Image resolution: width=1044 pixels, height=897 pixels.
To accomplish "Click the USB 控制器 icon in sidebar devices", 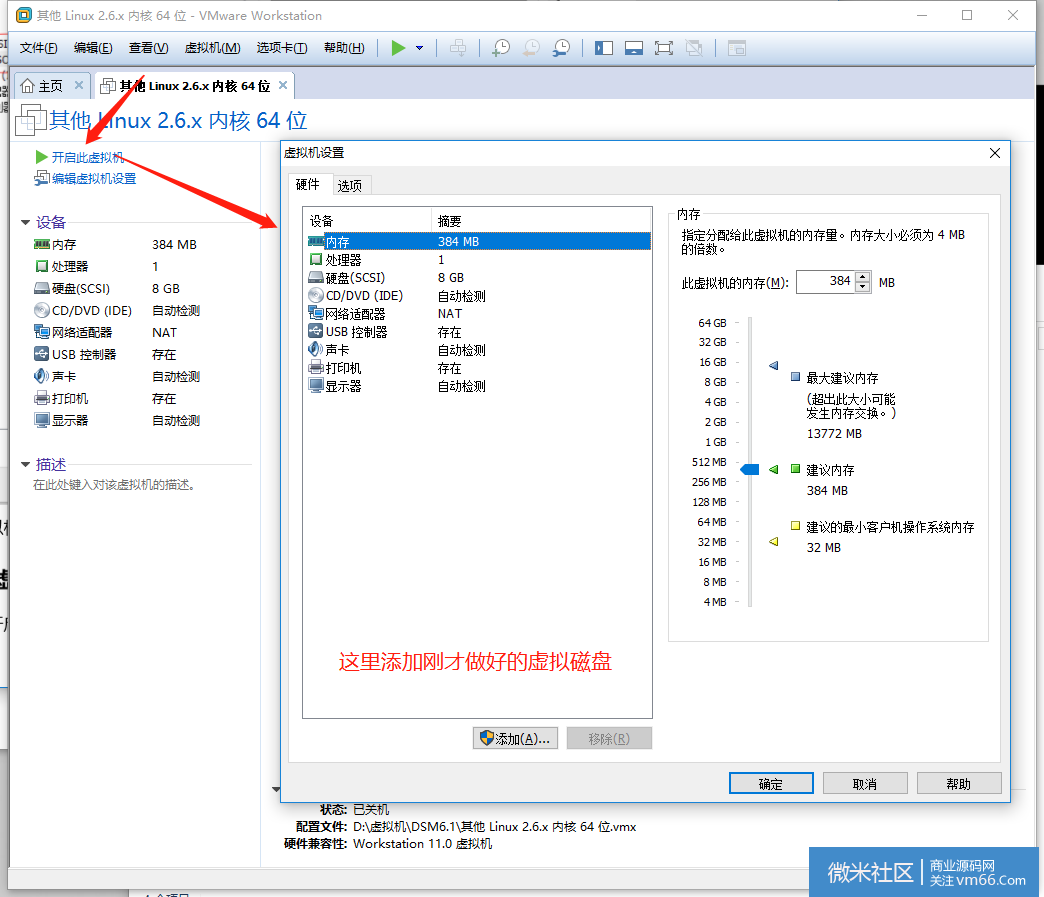I will pos(42,354).
